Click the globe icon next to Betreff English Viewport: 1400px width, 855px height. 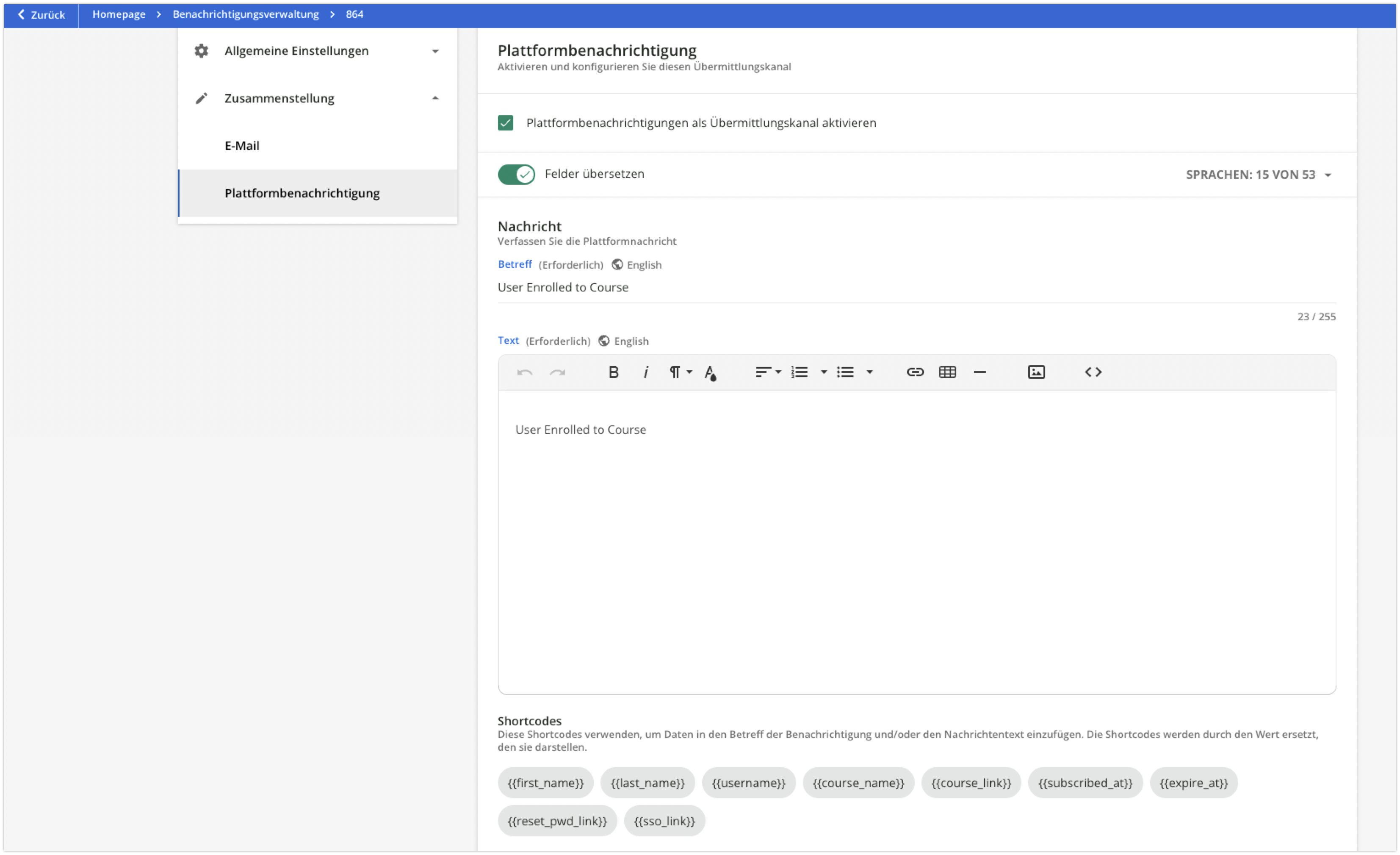tap(617, 264)
